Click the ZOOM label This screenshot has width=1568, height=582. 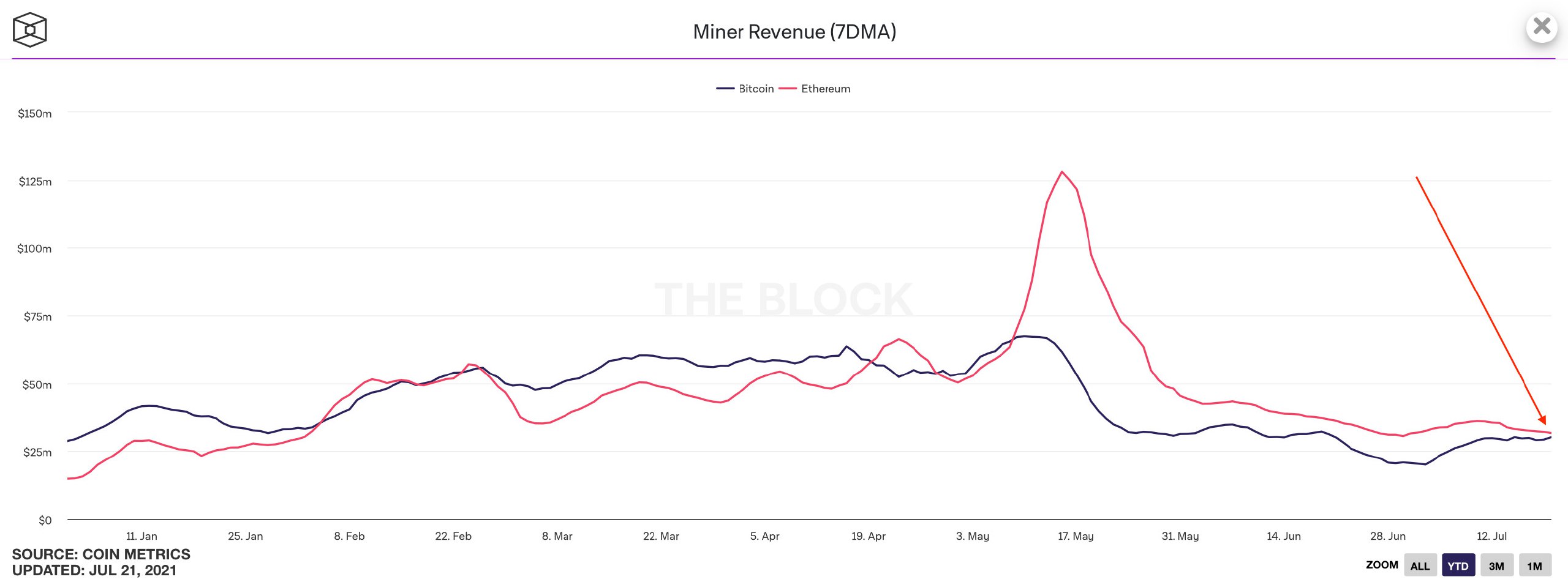click(1382, 565)
